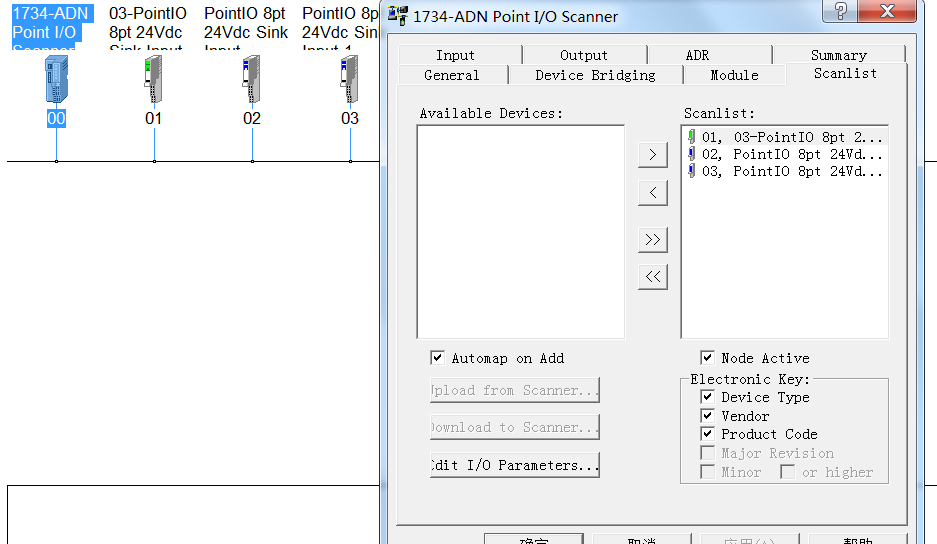This screenshot has width=937, height=544.
Task: Switch to the Input tab
Action: 455,55
